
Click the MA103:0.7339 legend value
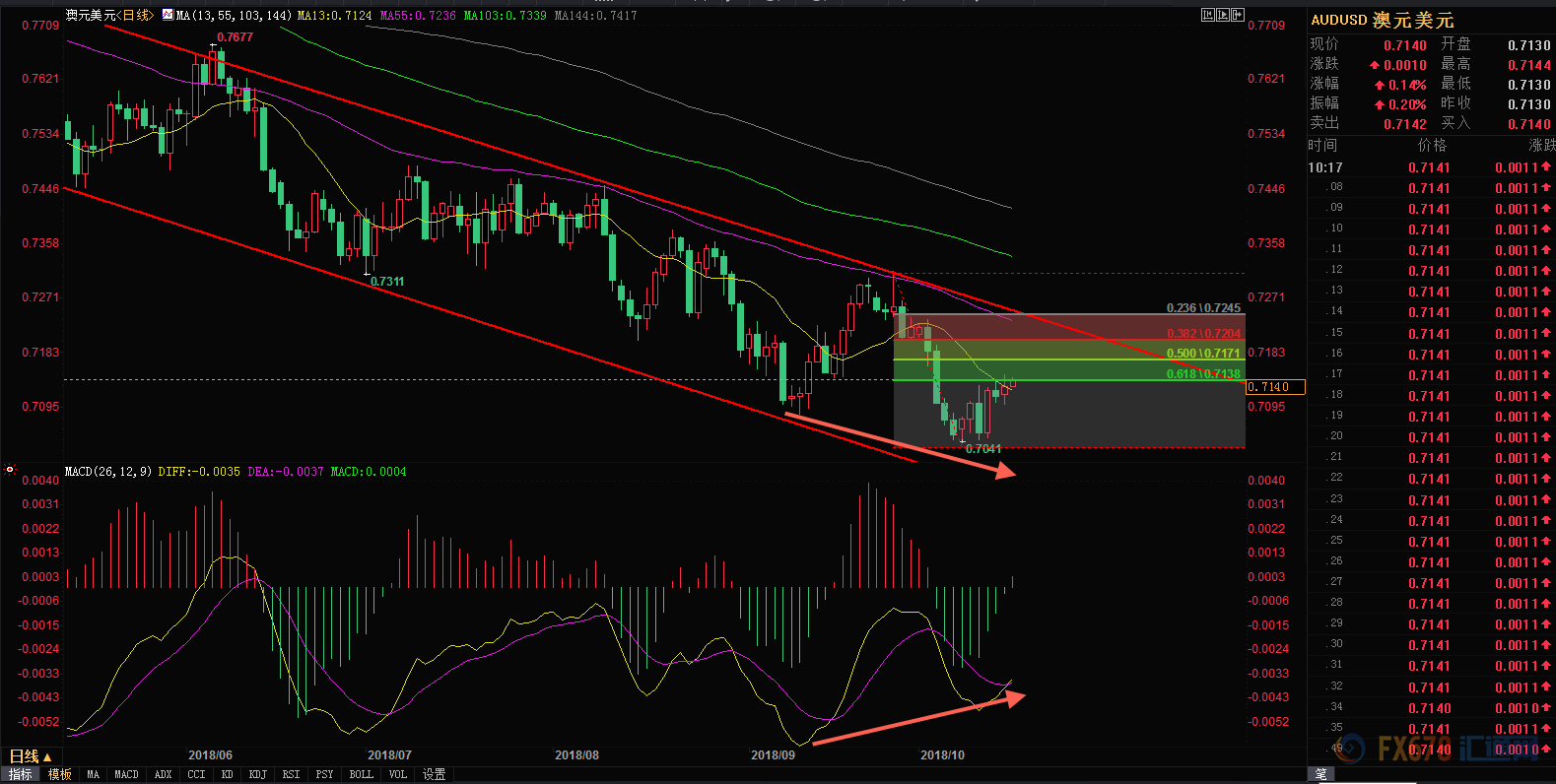tap(505, 16)
